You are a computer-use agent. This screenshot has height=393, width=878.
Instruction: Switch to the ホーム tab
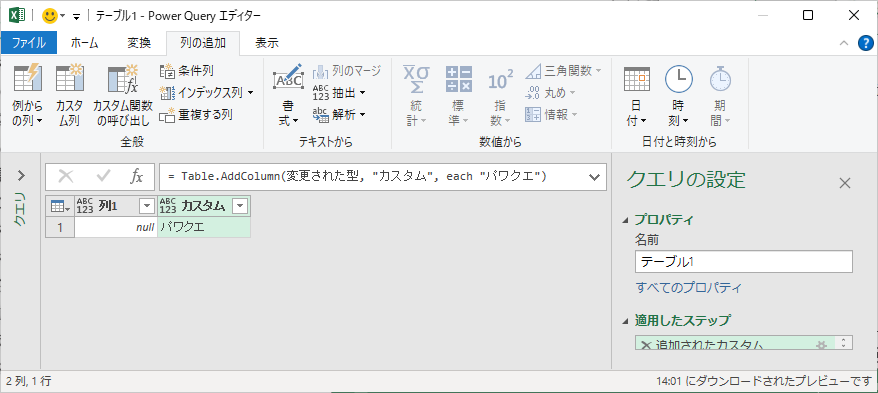coord(85,43)
